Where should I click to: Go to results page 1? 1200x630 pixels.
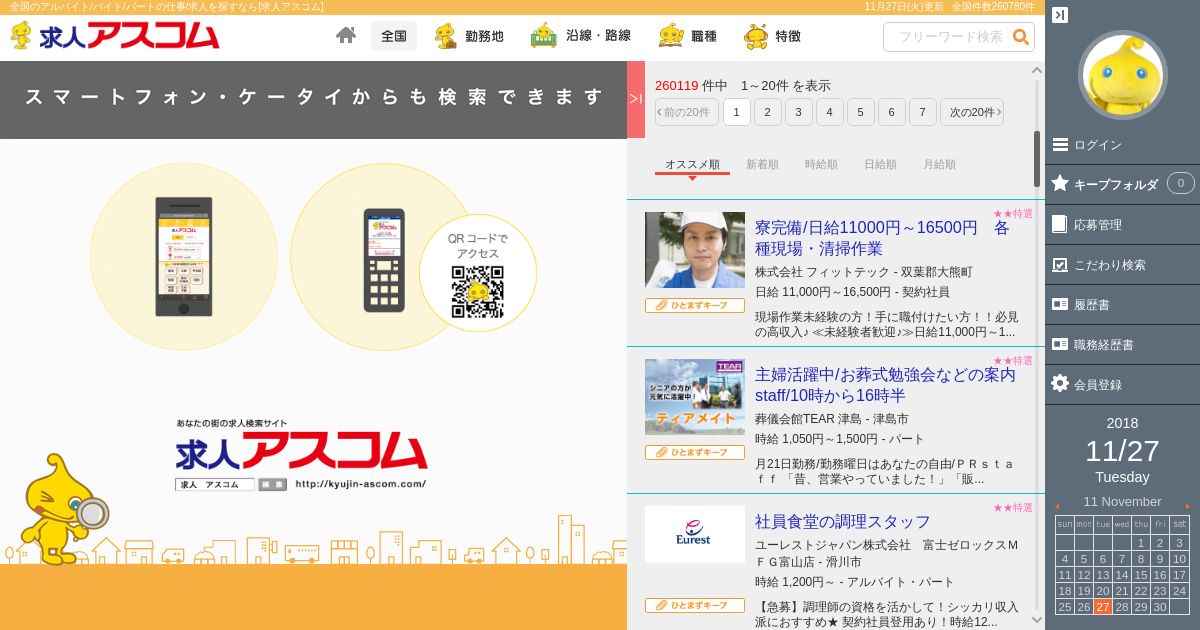pyautogui.click(x=737, y=112)
